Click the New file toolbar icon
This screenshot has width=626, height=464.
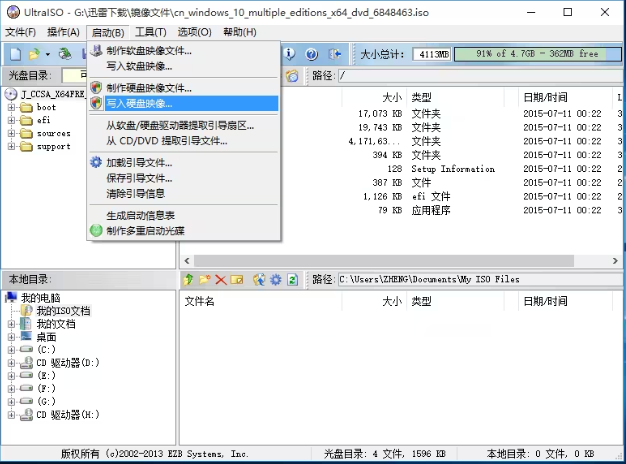tap(15, 54)
